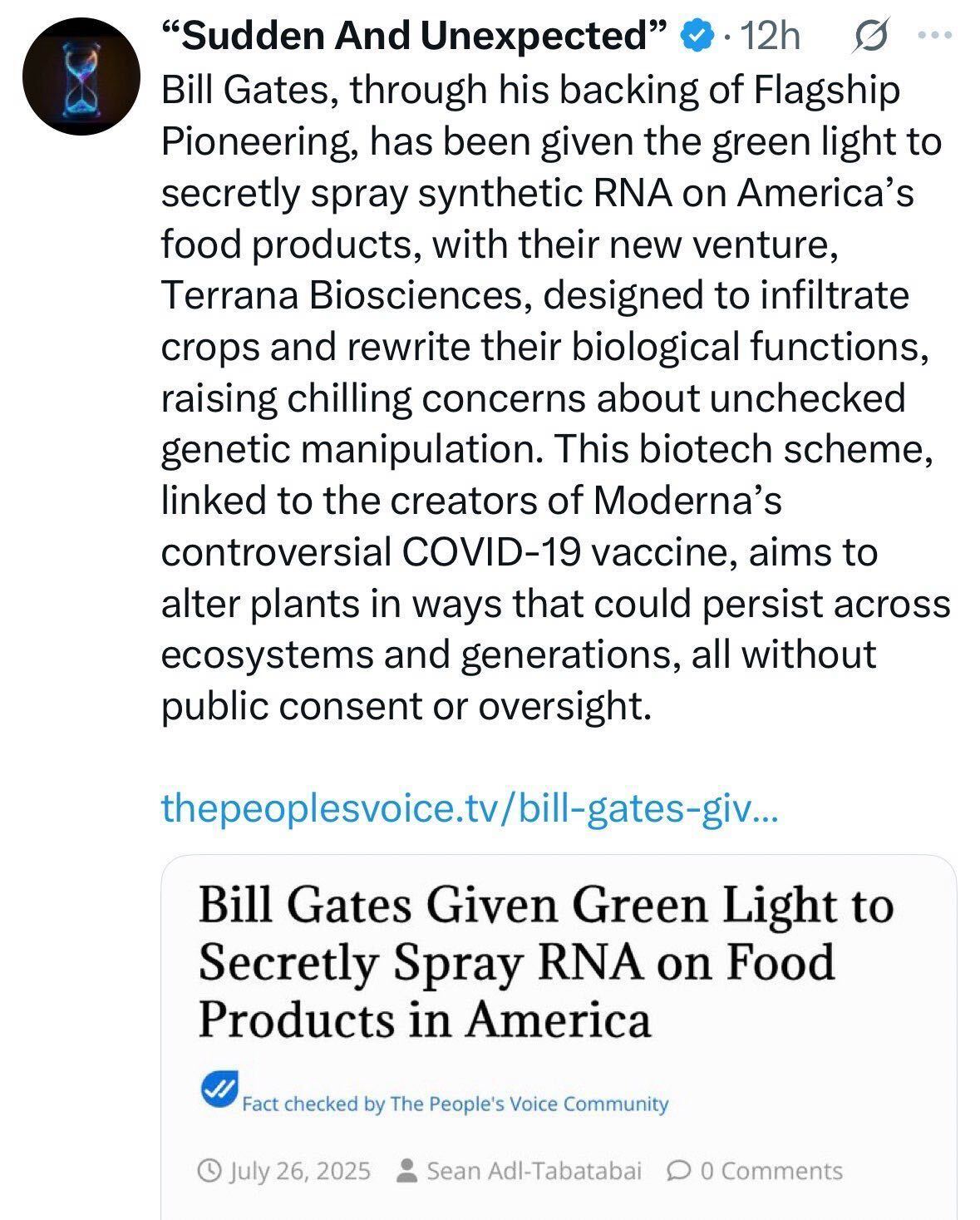Click the blue verified badge
The image size is (980, 1220).
(697, 36)
